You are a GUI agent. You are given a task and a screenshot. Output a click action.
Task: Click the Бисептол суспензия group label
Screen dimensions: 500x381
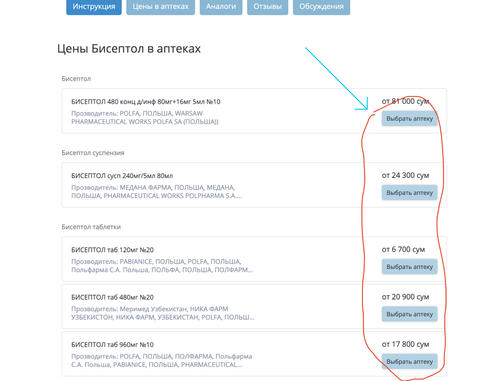click(x=93, y=153)
